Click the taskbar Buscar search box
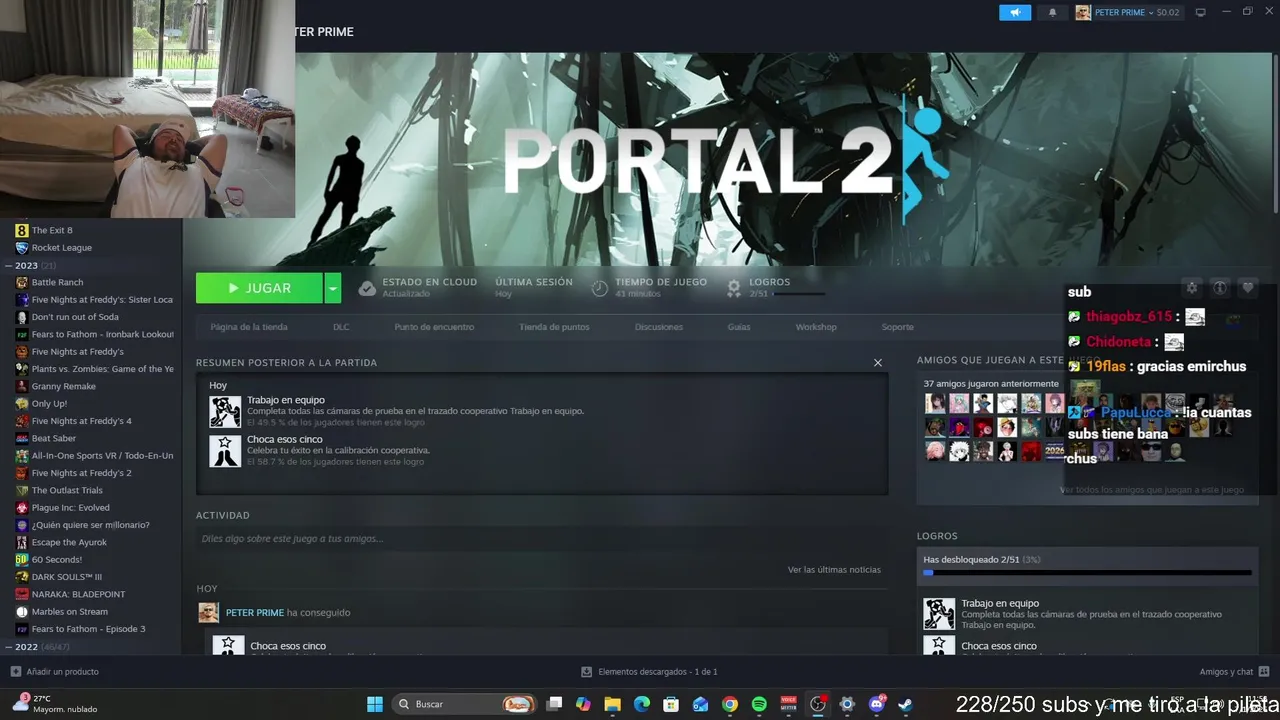 (465, 704)
